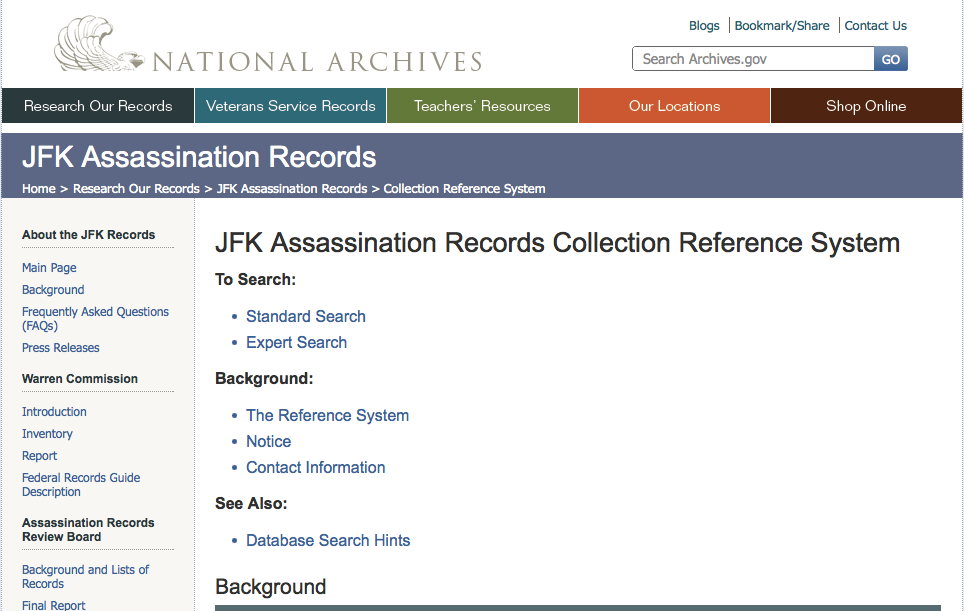964x611 pixels.
Task: Open Standard Search link
Action: 306,316
